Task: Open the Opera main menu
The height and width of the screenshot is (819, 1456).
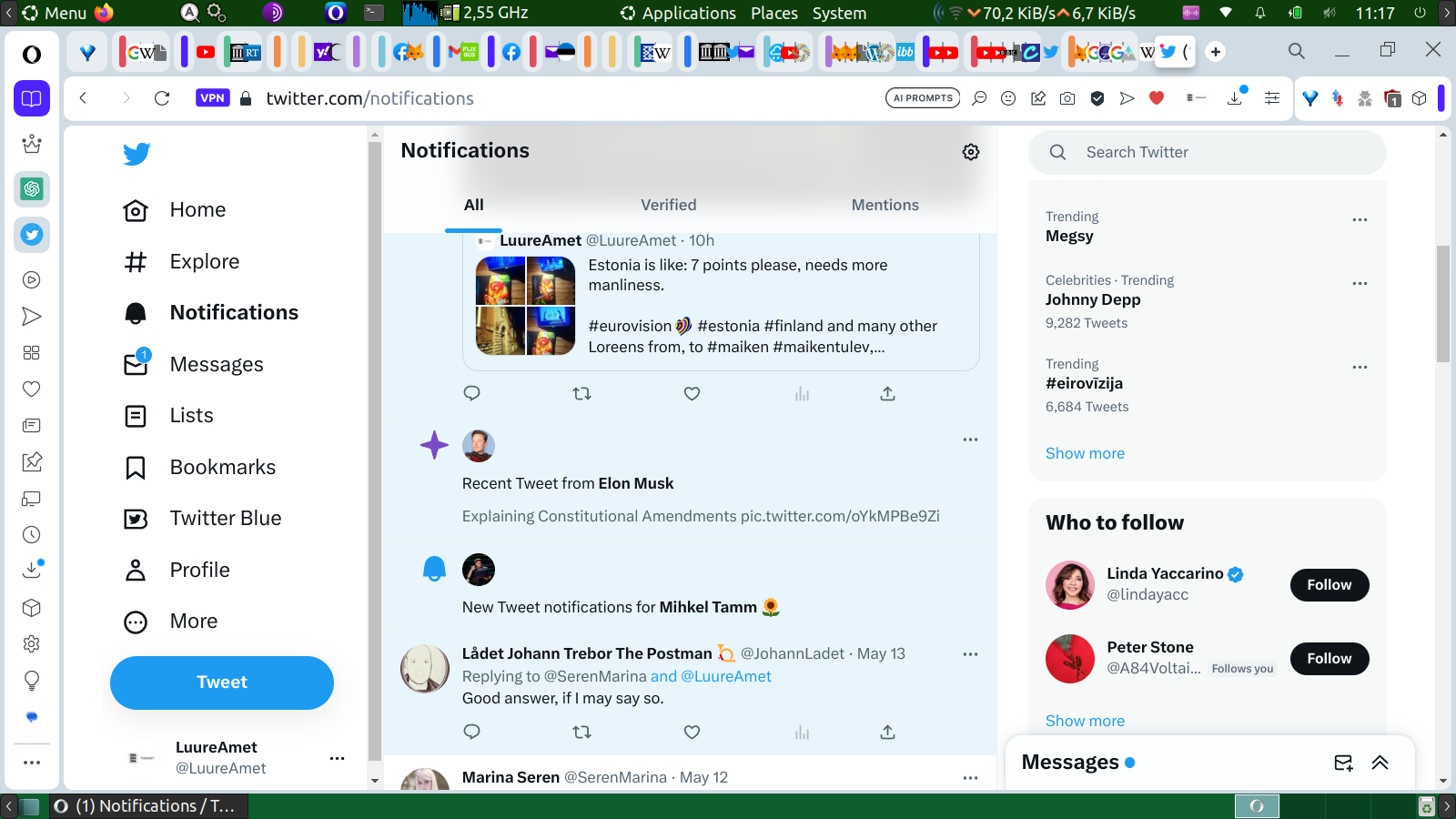Action: tap(32, 55)
